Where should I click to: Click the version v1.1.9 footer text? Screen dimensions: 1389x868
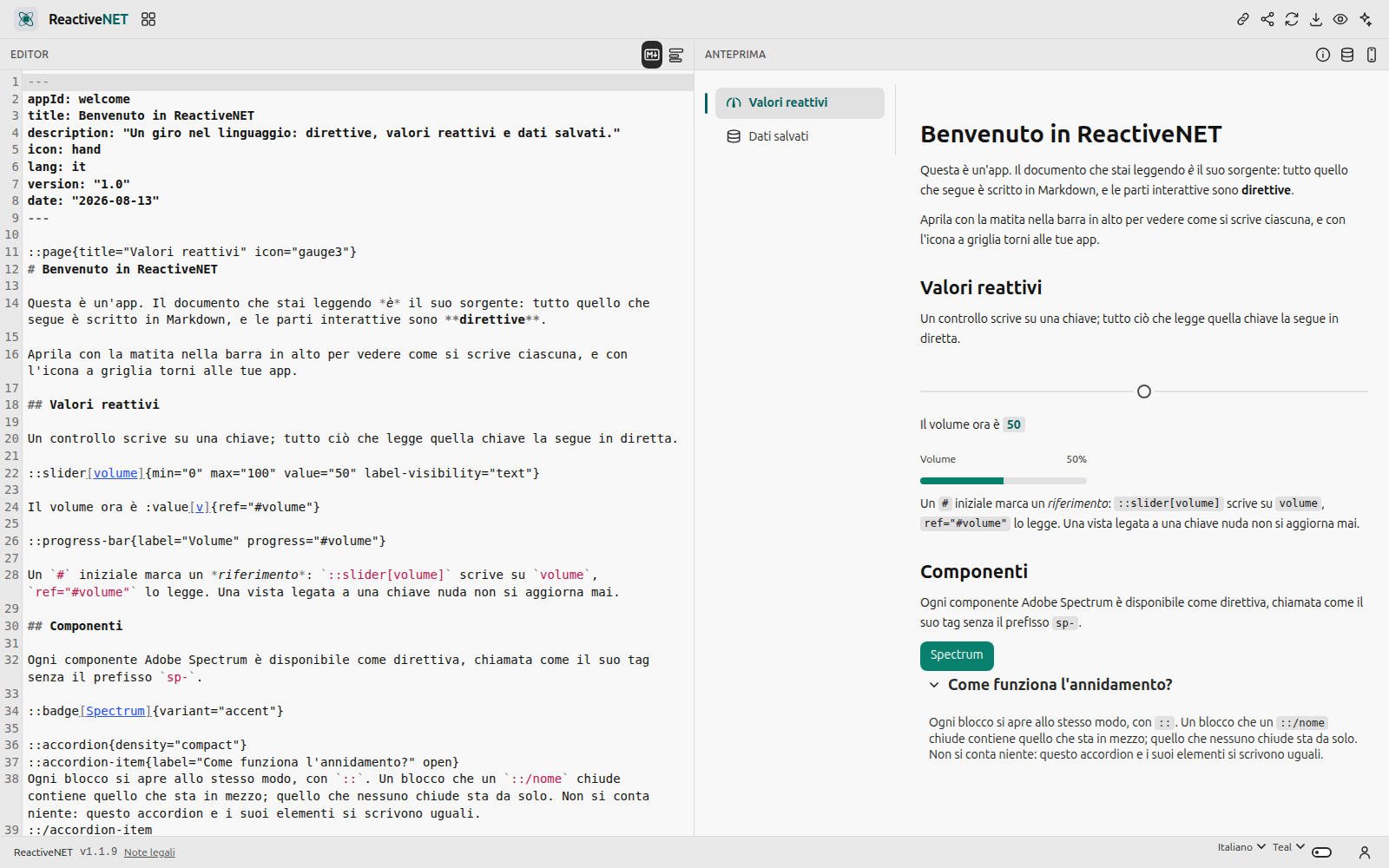point(99,852)
